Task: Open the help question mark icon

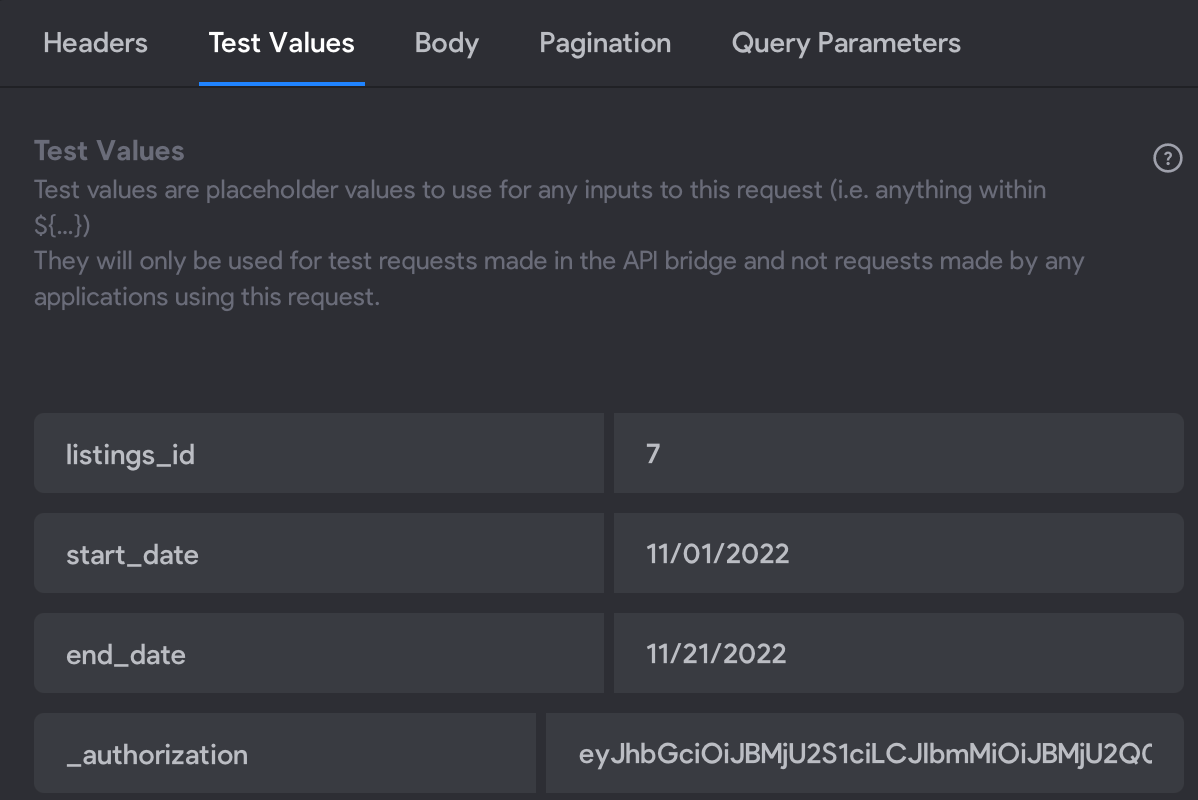Action: coord(1167,158)
